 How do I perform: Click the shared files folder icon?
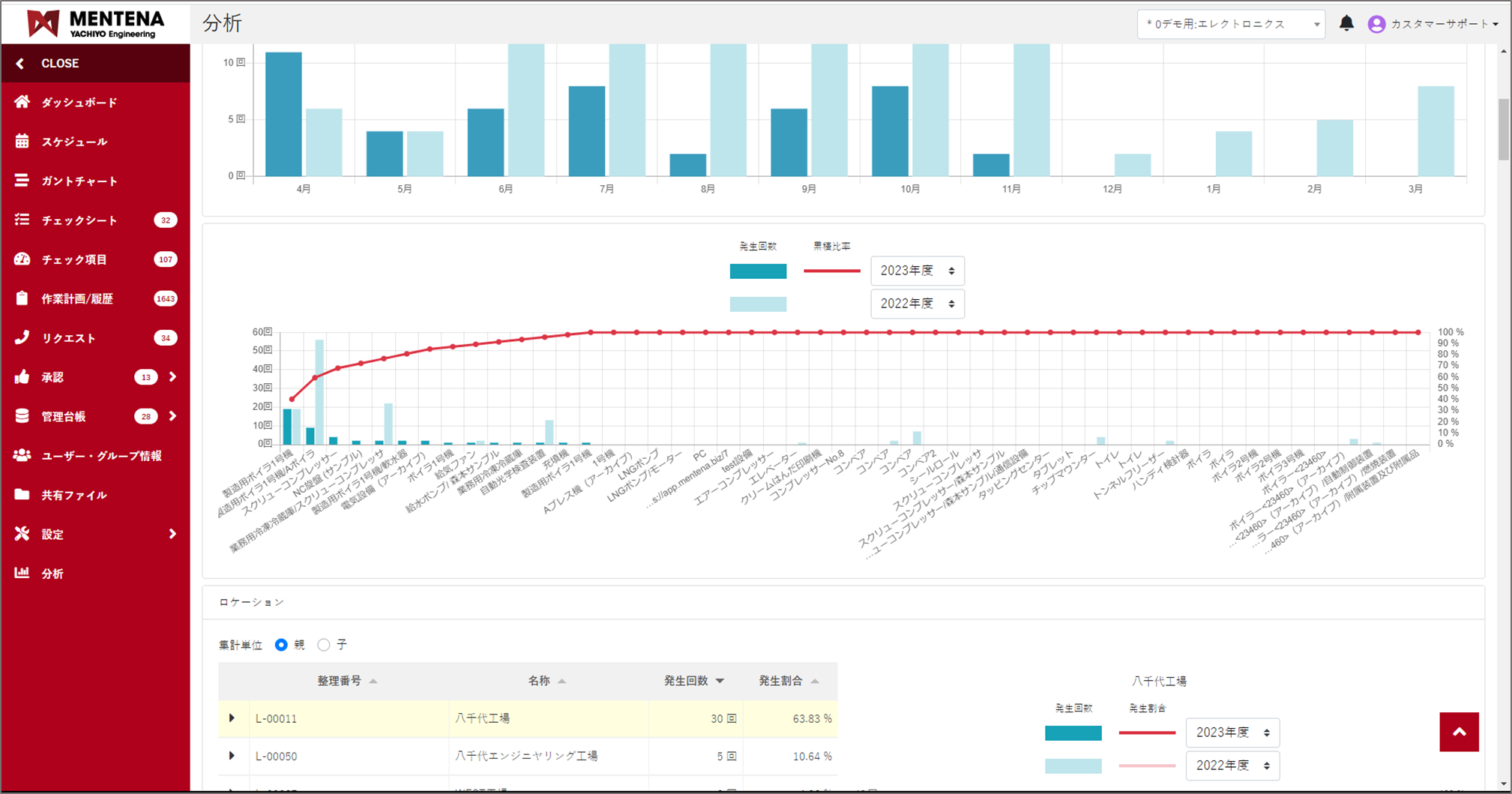[22, 495]
